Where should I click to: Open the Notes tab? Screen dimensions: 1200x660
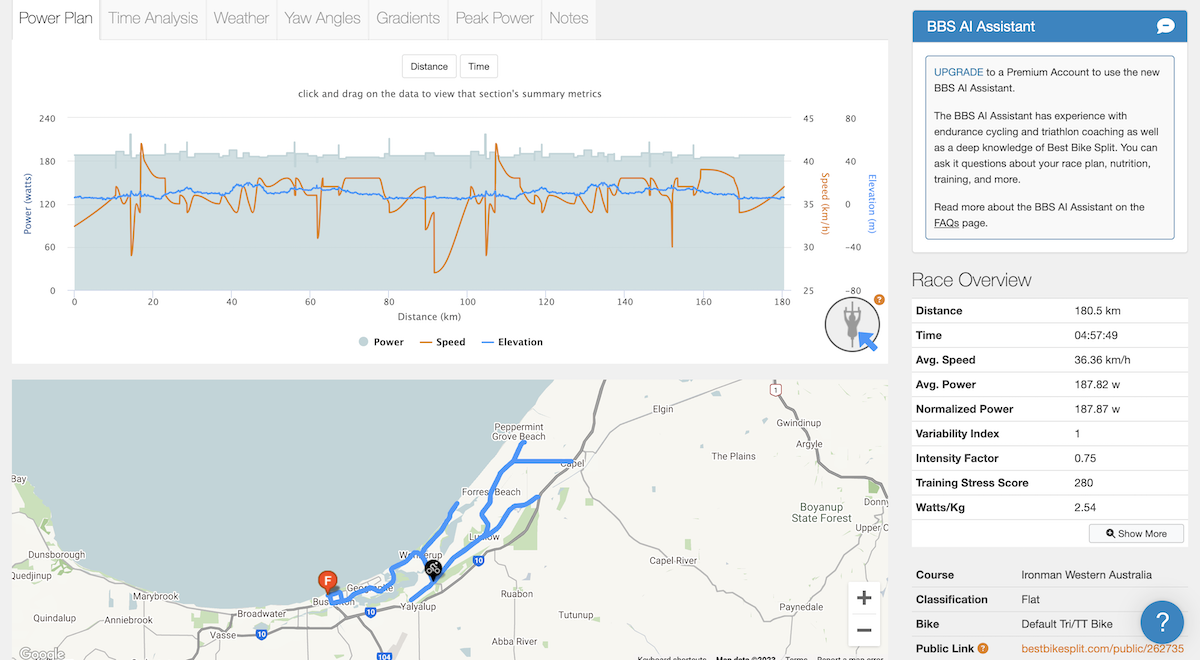pos(569,18)
